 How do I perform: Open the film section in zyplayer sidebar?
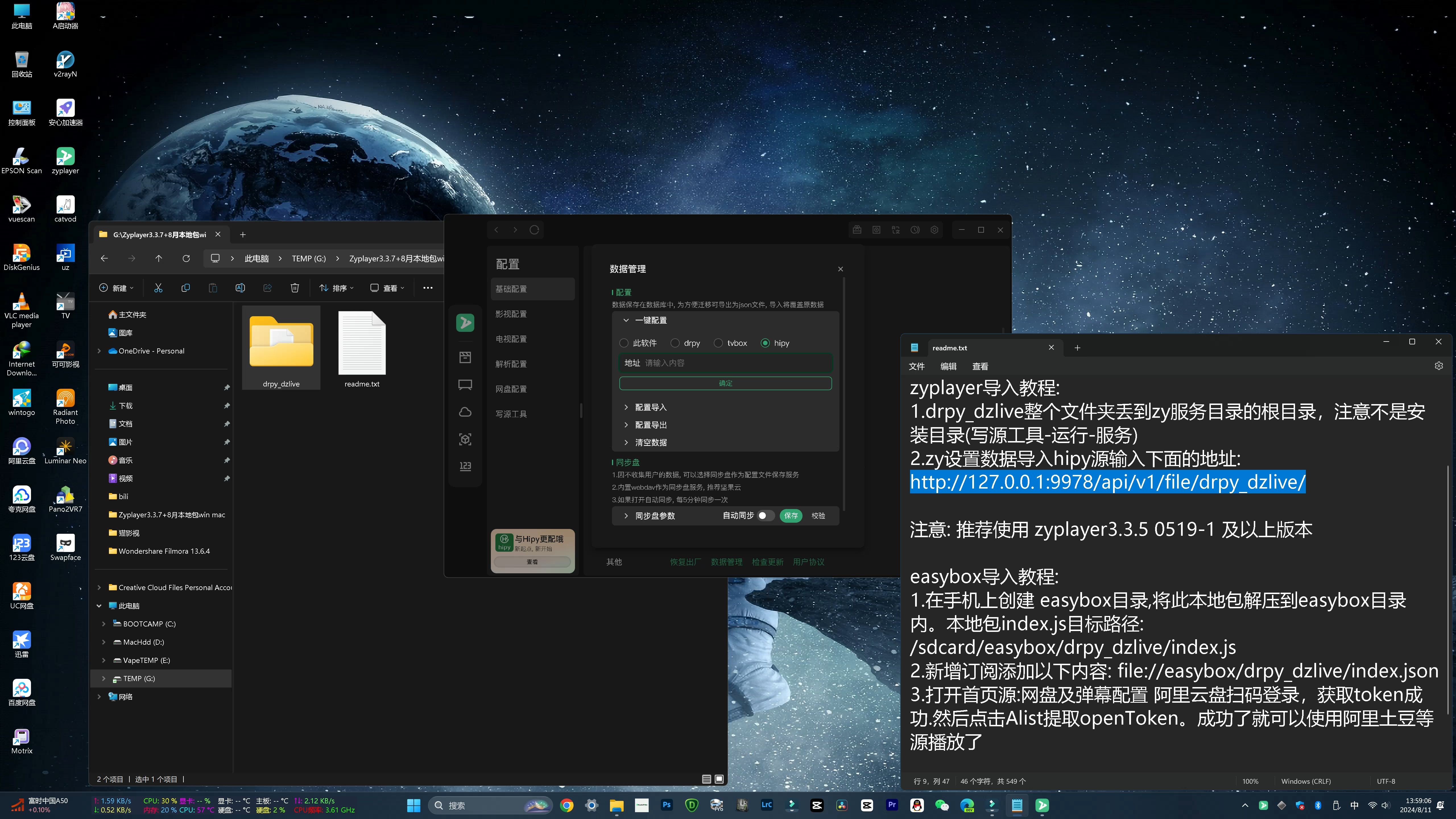(x=465, y=357)
